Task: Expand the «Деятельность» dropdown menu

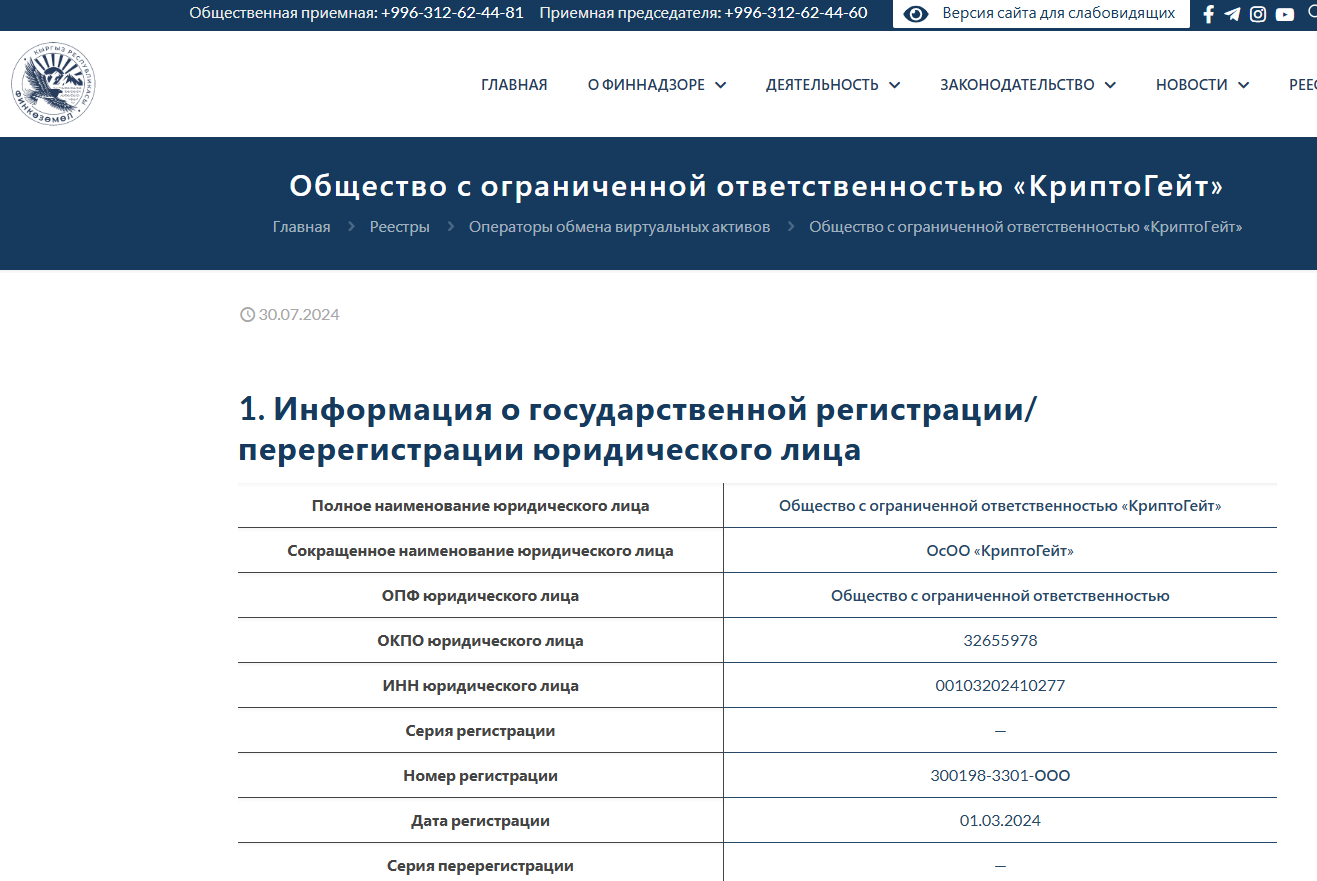Action: [x=832, y=85]
